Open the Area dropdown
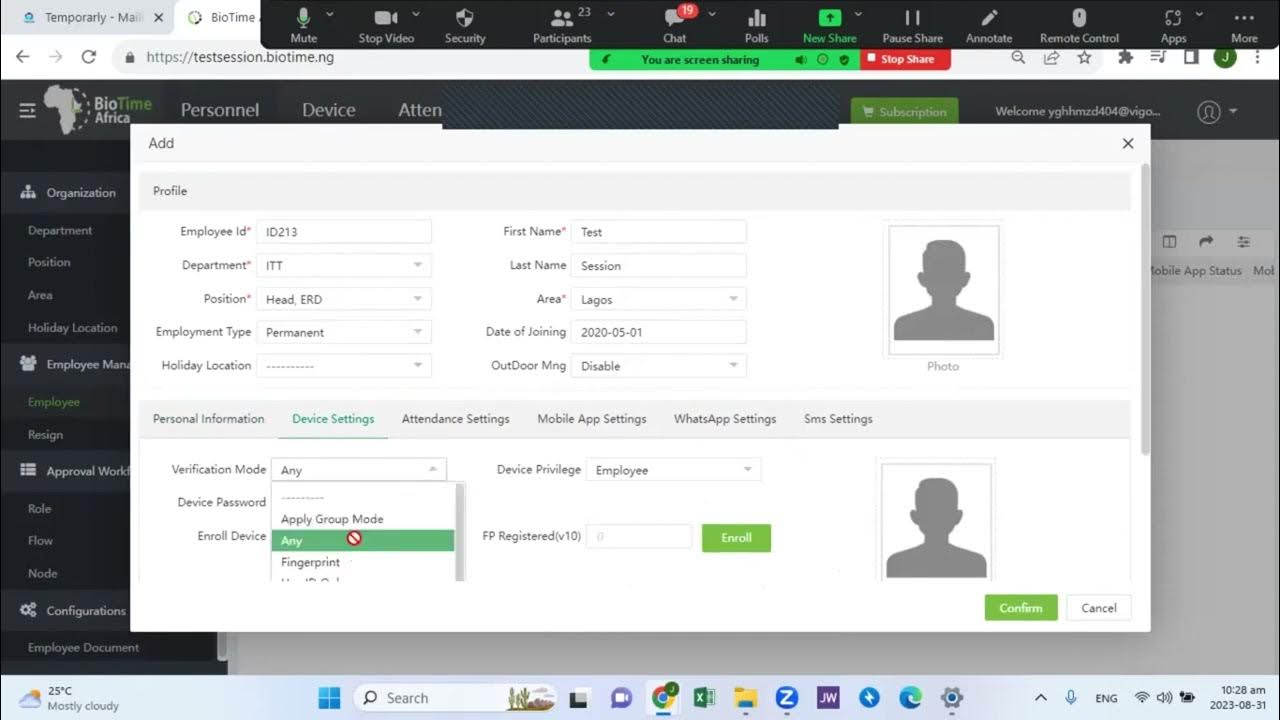 coord(659,299)
